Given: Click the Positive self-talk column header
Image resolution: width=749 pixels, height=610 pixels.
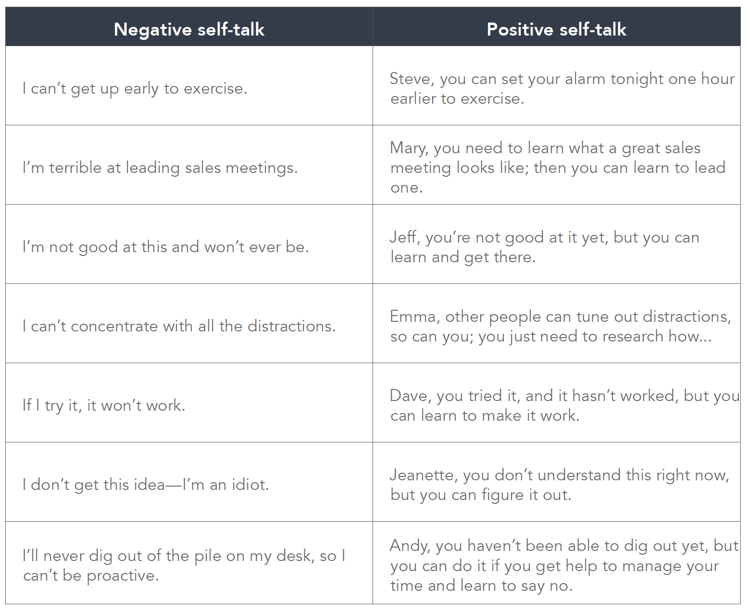Looking at the screenshot, I should click(x=556, y=29).
